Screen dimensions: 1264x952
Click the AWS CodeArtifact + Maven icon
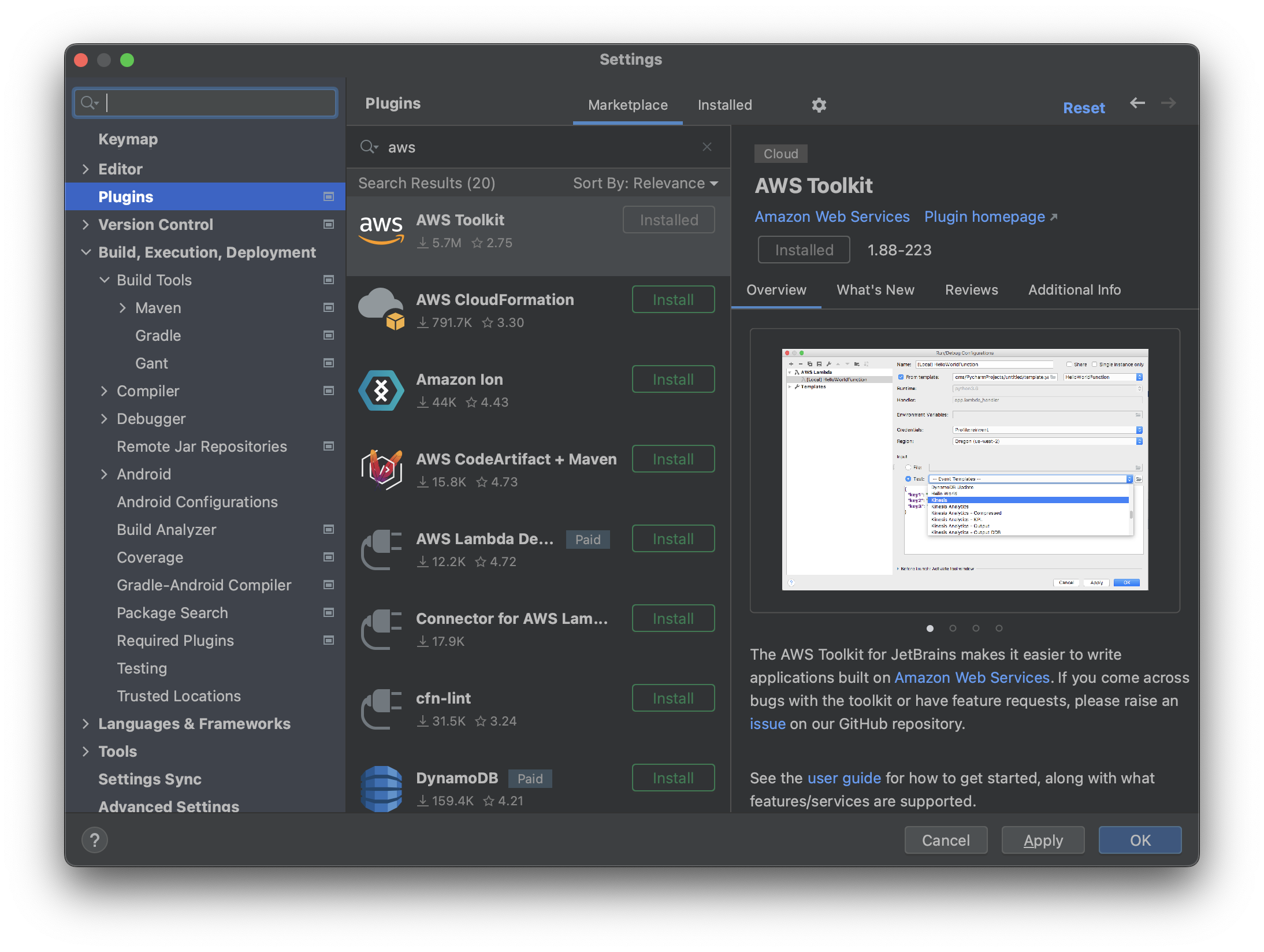[381, 470]
